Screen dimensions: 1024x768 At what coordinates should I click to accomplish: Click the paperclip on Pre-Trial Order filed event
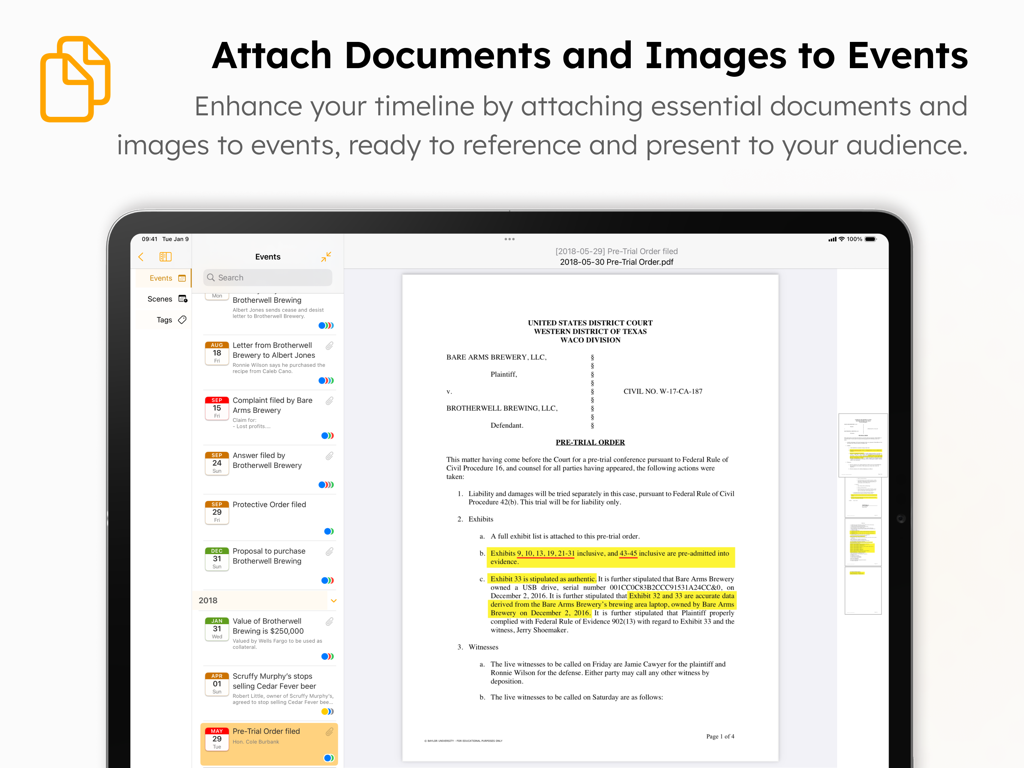click(327, 730)
